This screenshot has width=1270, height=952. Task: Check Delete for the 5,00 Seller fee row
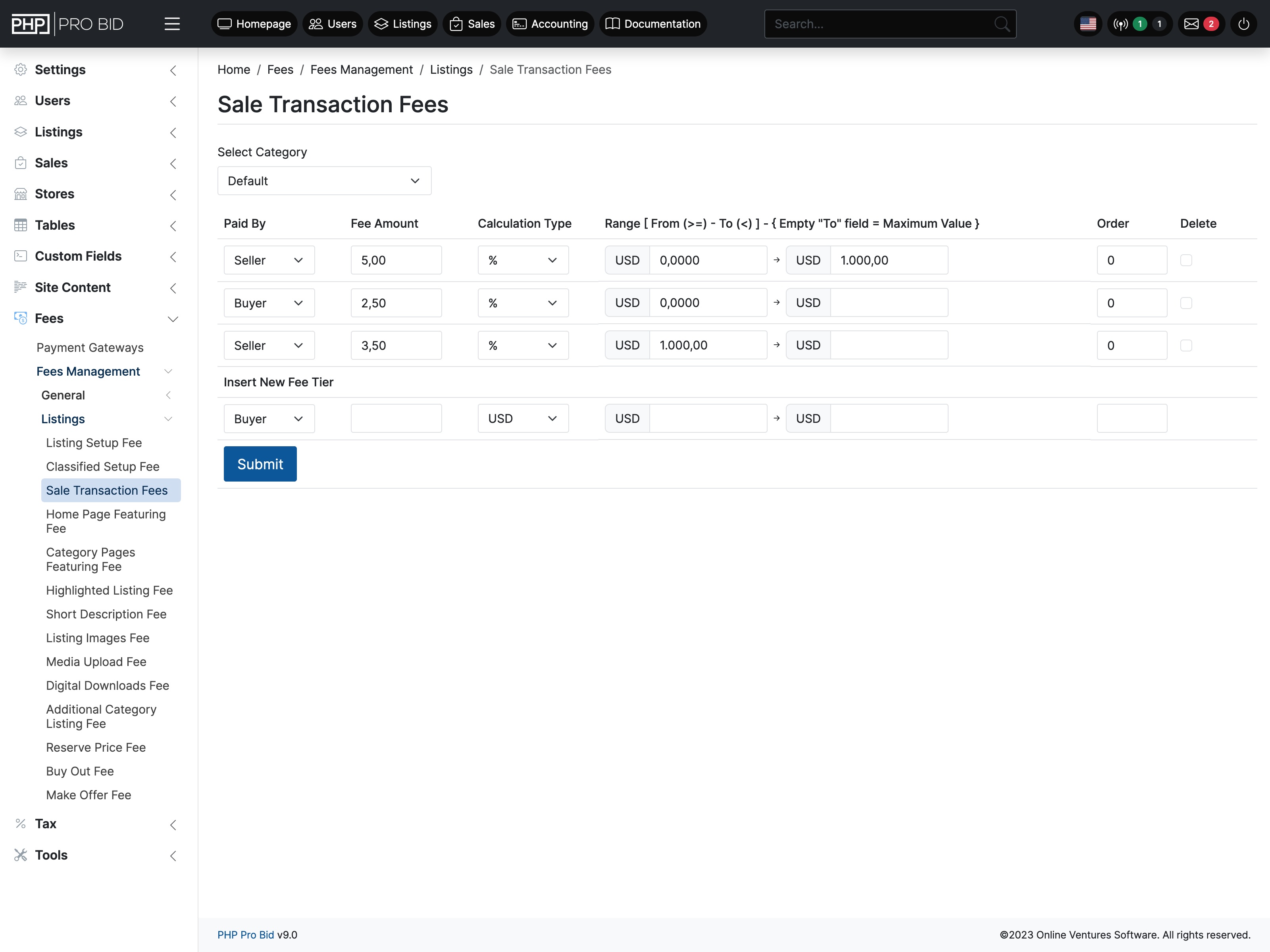tap(1186, 260)
